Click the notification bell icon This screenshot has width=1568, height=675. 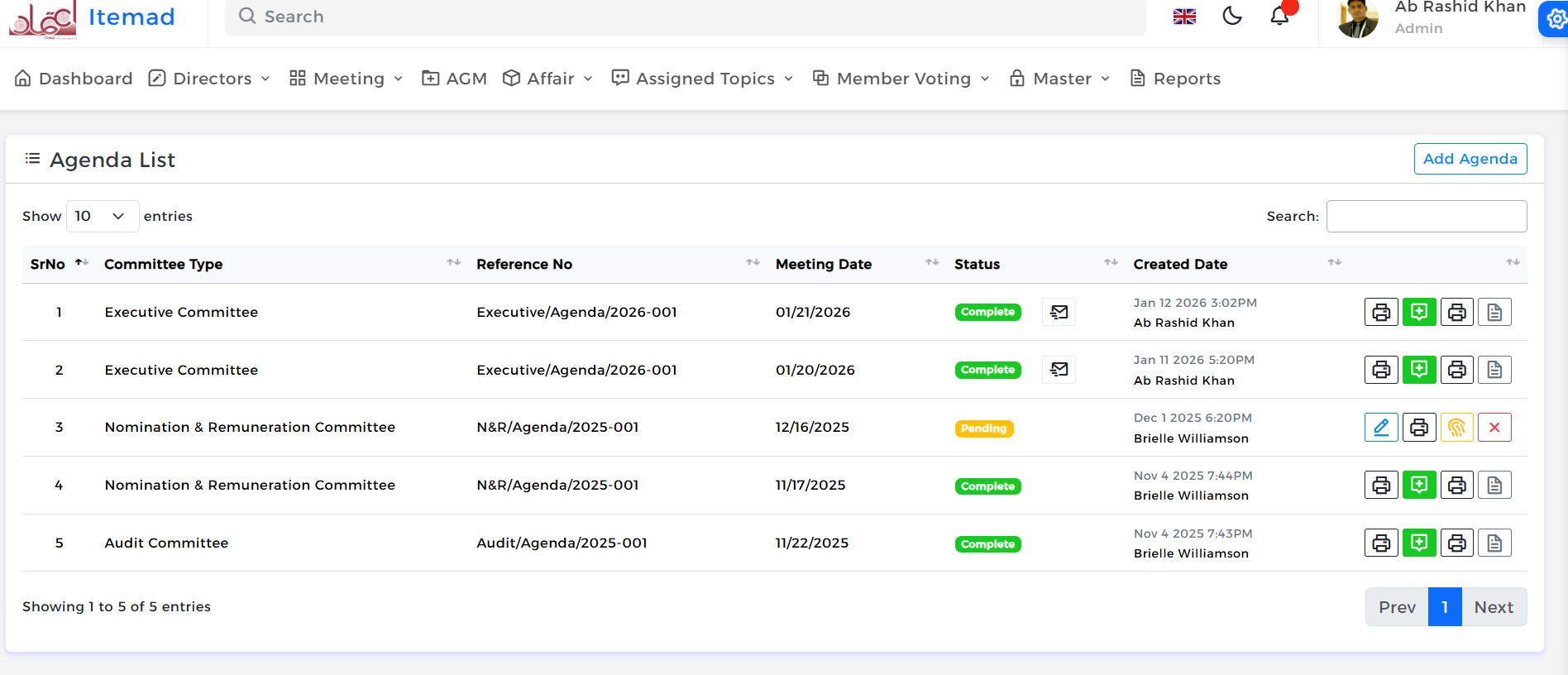click(1279, 16)
